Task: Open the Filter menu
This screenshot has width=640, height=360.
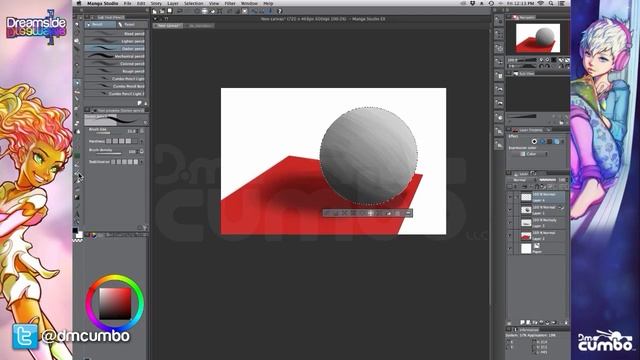Action: pos(230,3)
